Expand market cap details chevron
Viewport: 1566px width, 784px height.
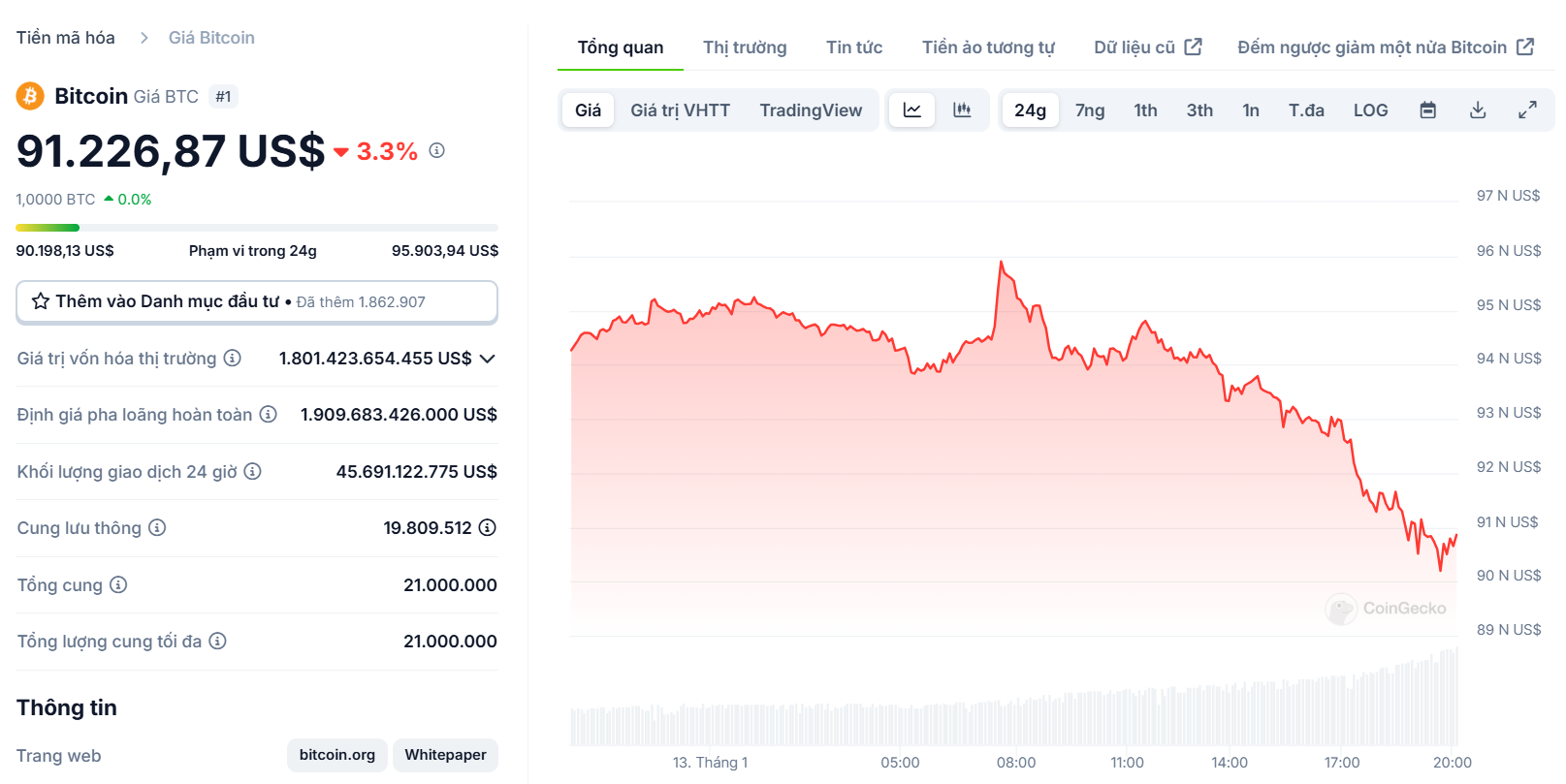[x=488, y=359]
